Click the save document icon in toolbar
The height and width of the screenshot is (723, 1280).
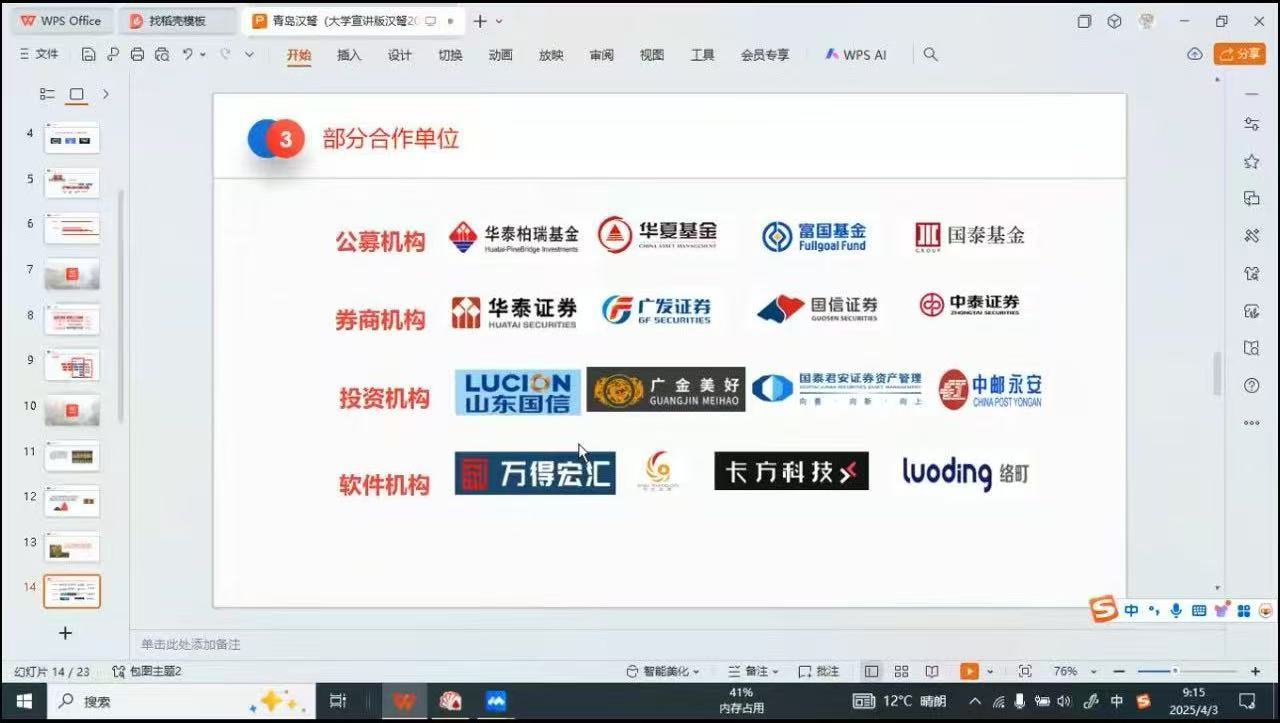[89, 55]
